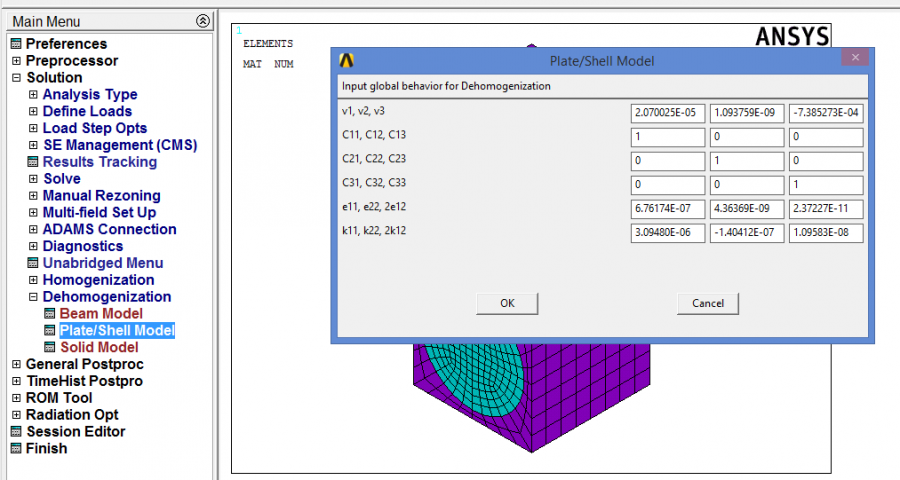Expand the Radiation Opt node

16,415
